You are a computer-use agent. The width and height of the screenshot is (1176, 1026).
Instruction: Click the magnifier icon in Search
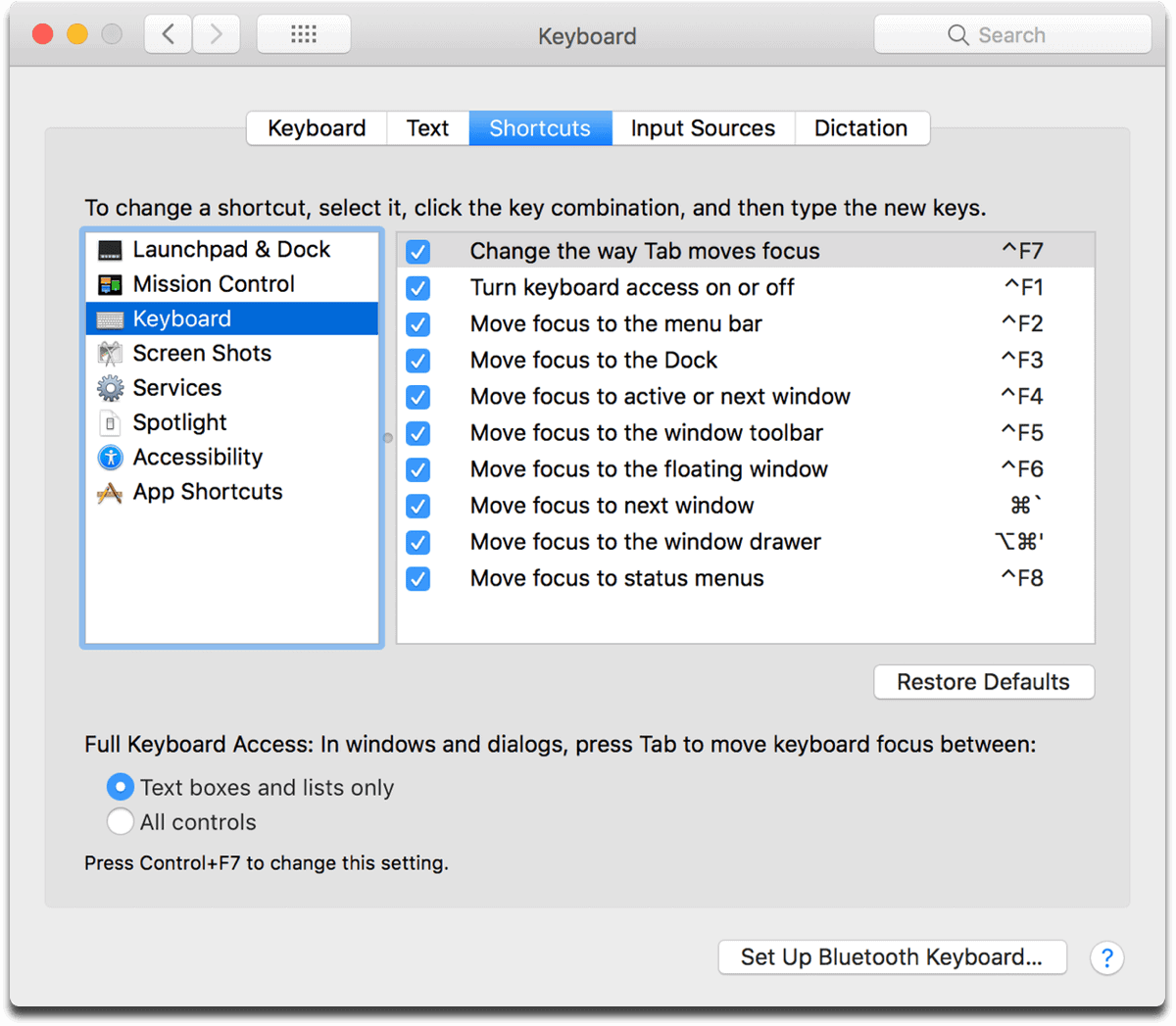tap(957, 35)
